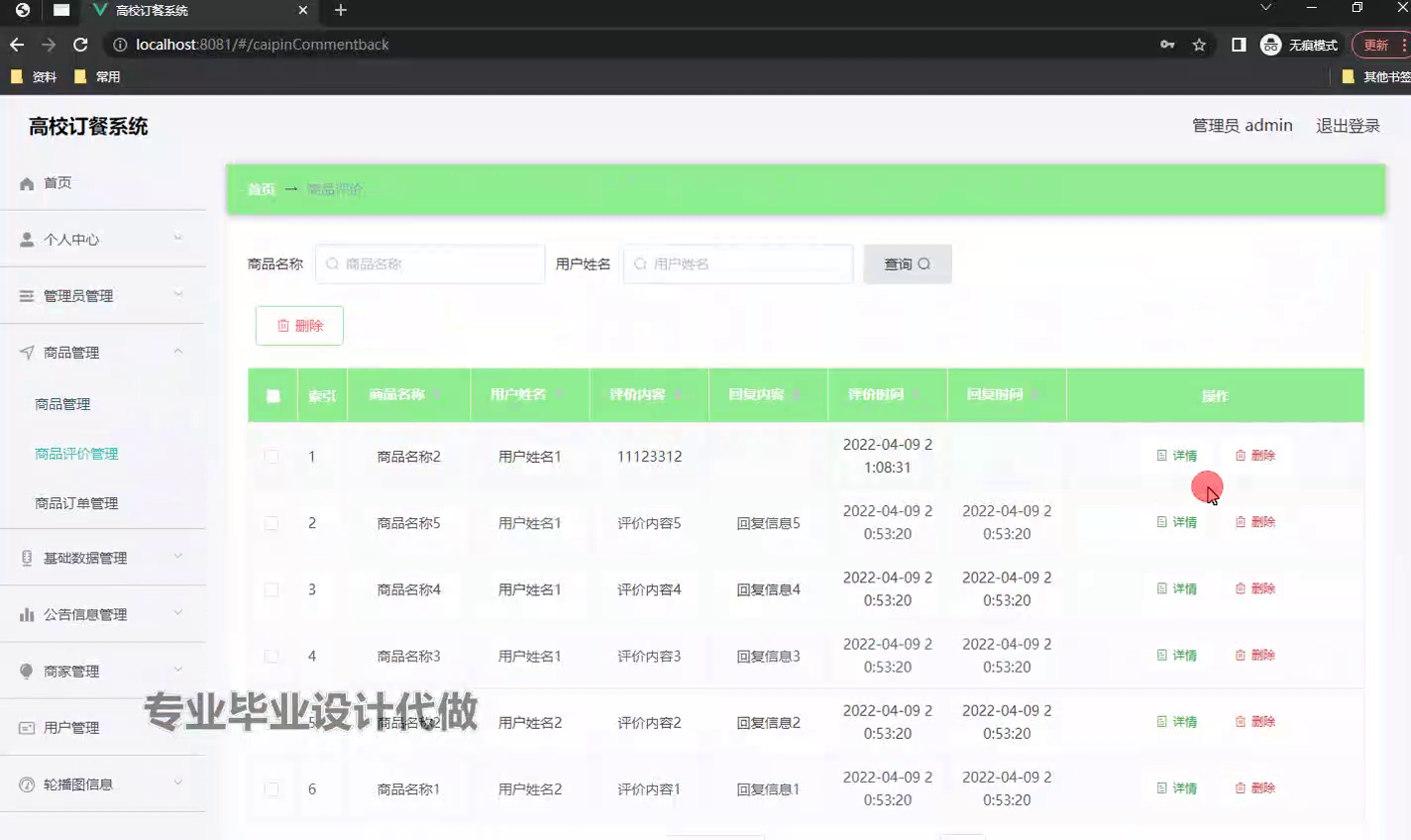Tick the checkbox for row 4 商品名称3
The image size is (1411, 840).
click(271, 656)
